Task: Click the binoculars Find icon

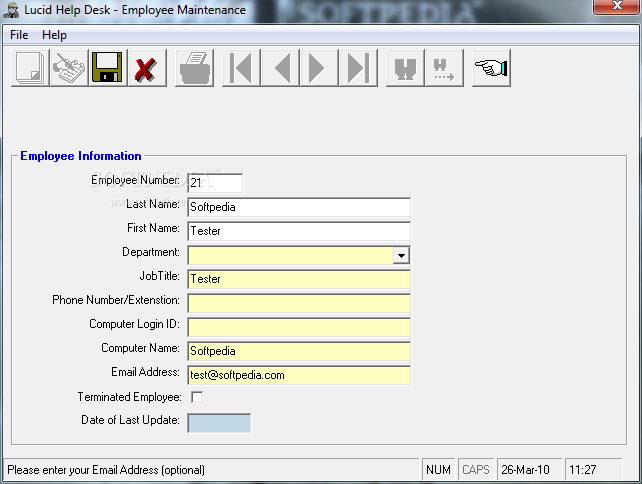Action: point(405,68)
